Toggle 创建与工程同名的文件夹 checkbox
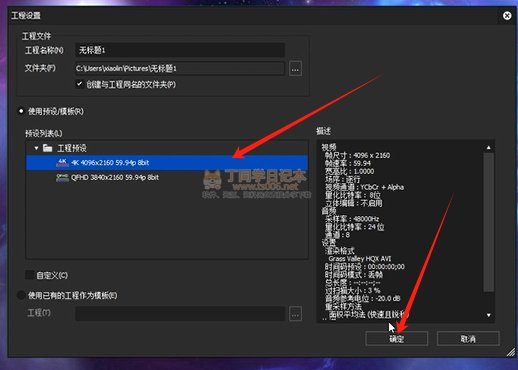 click(79, 84)
